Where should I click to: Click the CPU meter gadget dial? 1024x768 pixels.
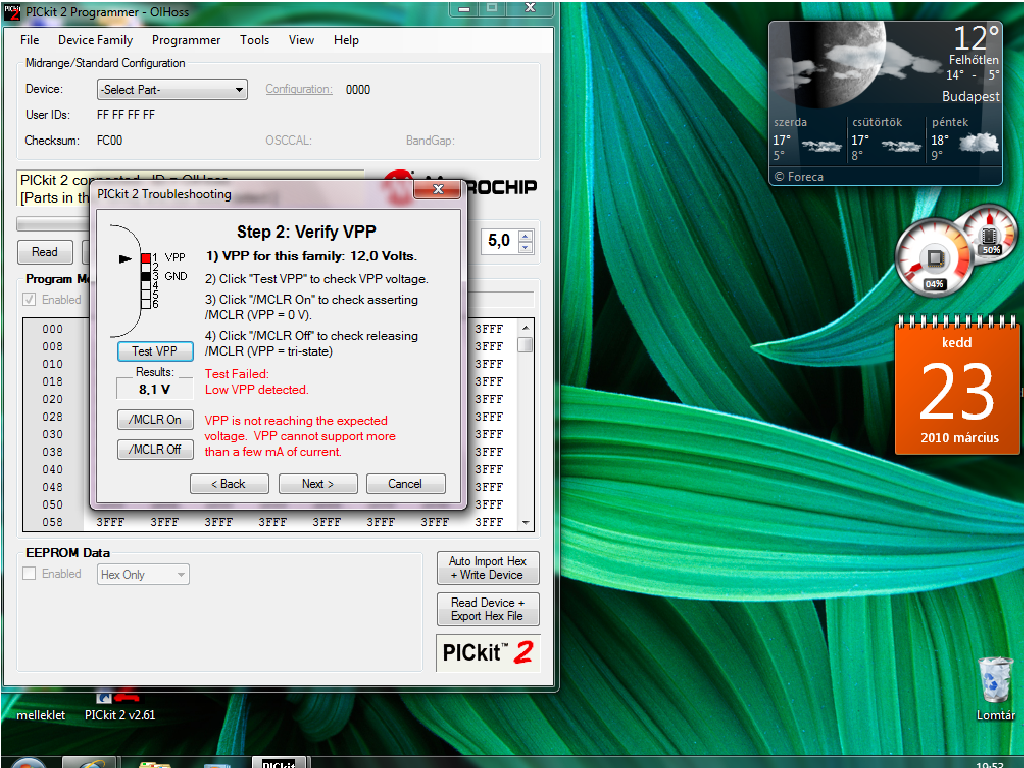935,259
